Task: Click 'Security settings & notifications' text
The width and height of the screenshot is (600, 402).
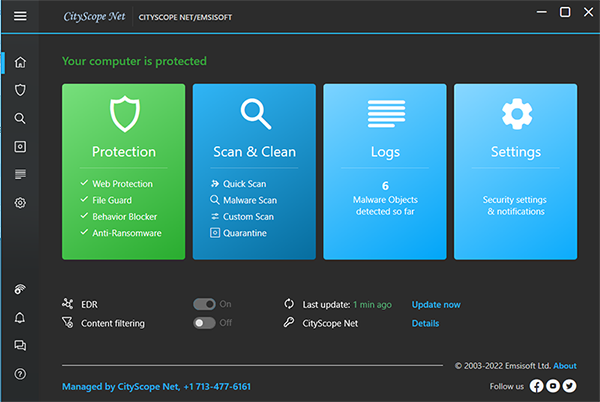Action: tap(515, 205)
